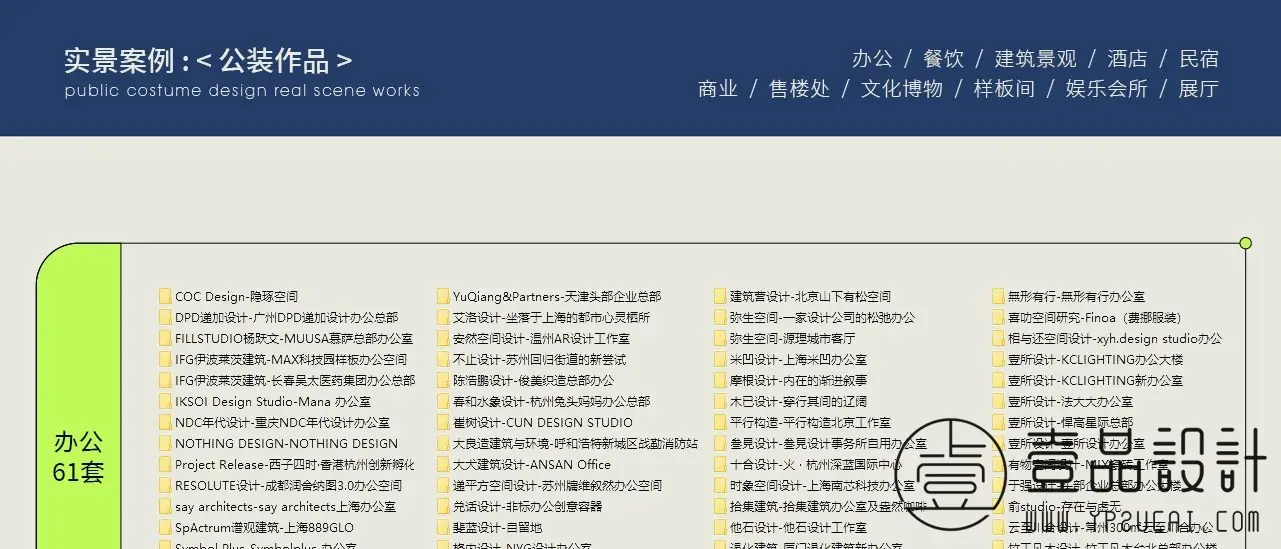Viewport: 1281px width, 549px height.
Task: Click folder icon for SpActrum谱观建筑-上海889GLO
Action: (165, 527)
